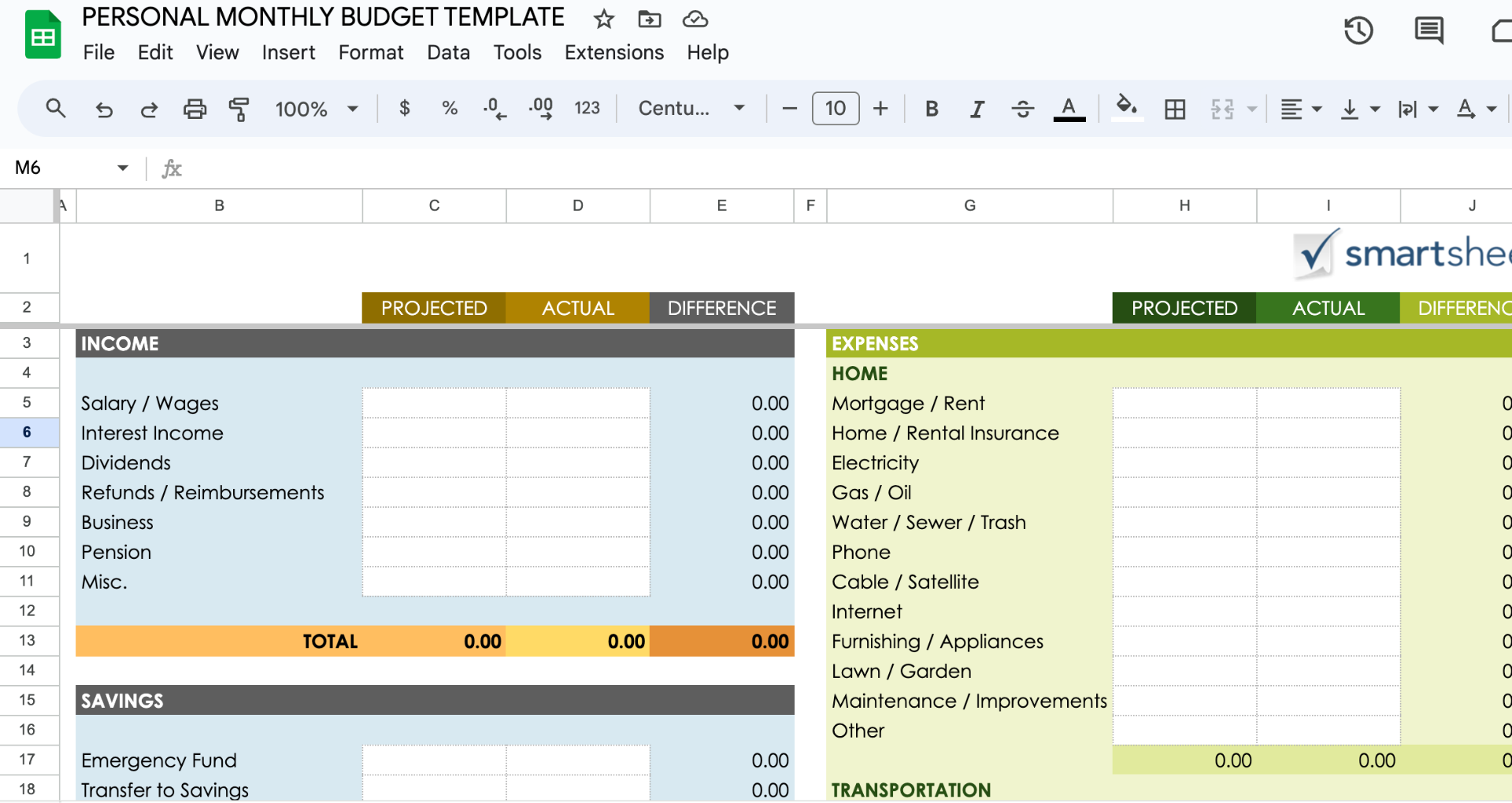Open the Extensions menu
1512x803 pixels.
point(613,52)
